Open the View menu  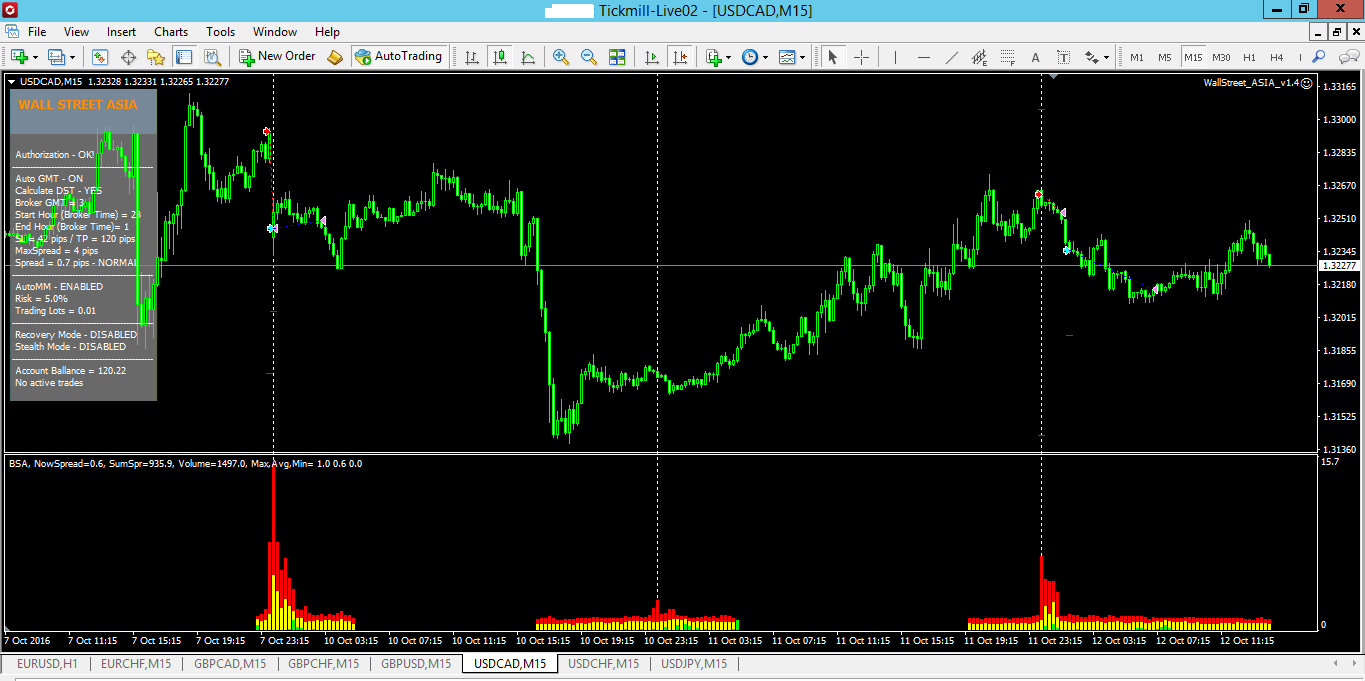click(x=76, y=32)
